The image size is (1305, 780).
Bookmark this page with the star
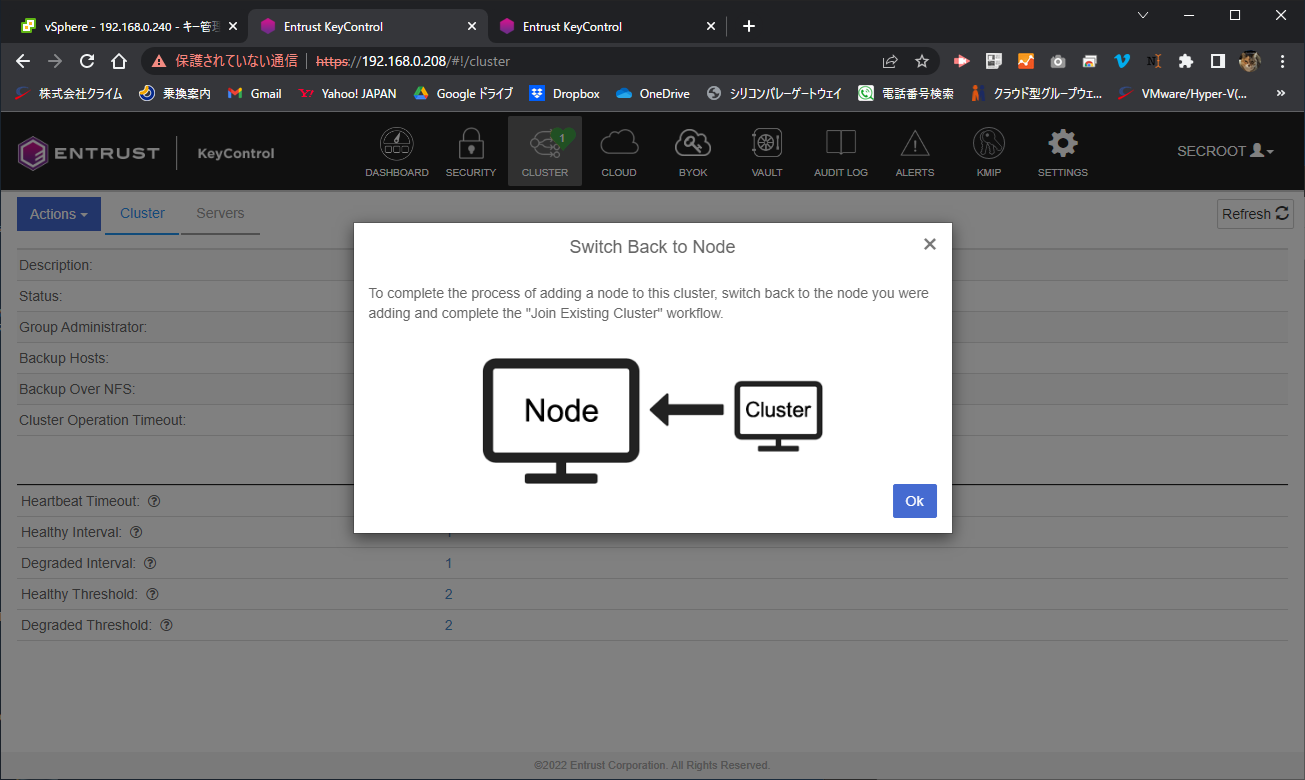922,61
